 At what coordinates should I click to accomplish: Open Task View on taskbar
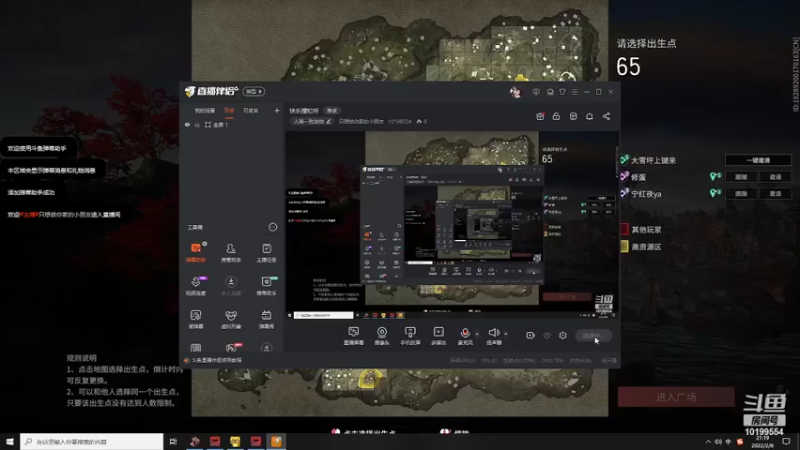[x=173, y=441]
